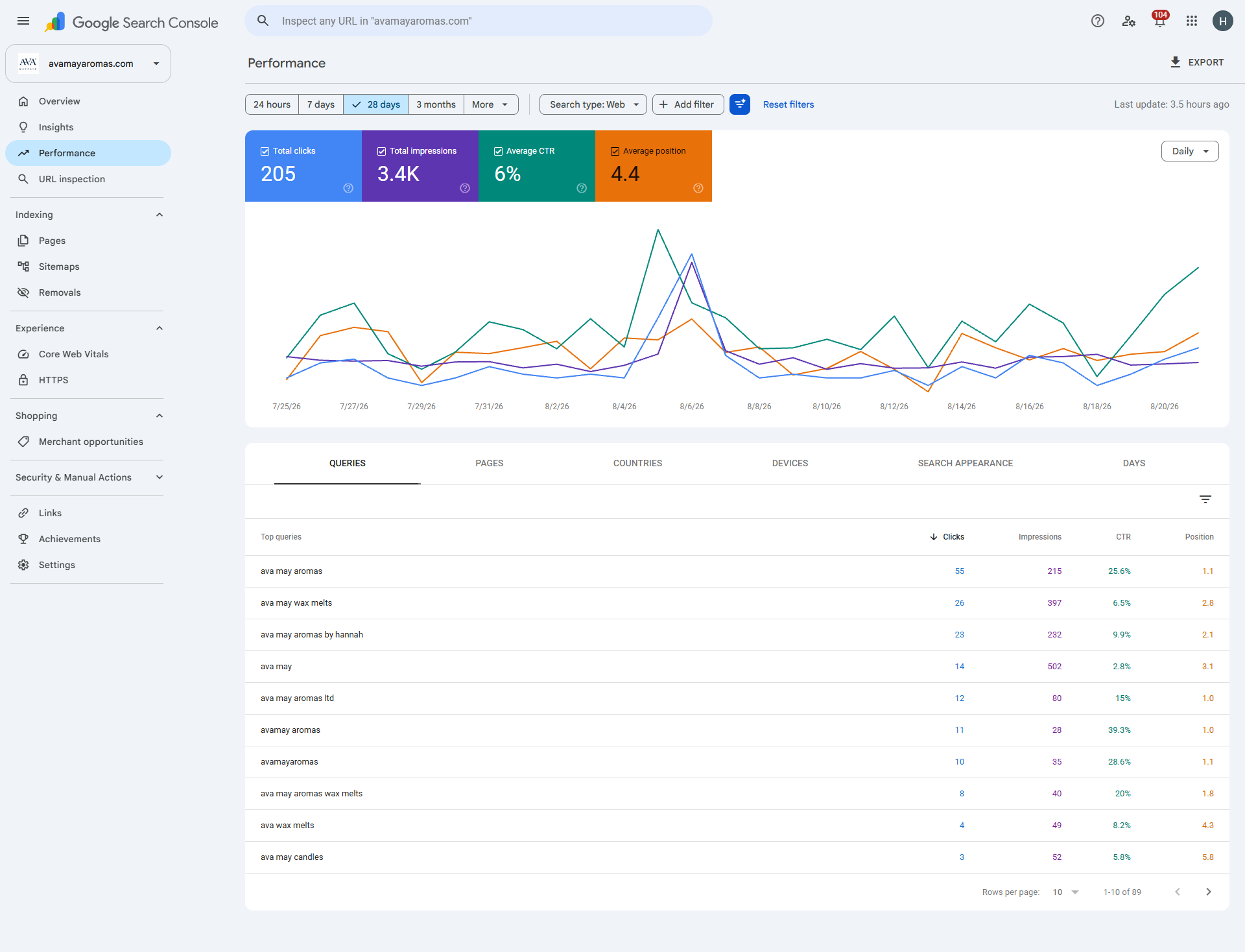Image resolution: width=1245 pixels, height=952 pixels.
Task: Open the 'ava may aromas ltd' query row
Action: coord(737,698)
